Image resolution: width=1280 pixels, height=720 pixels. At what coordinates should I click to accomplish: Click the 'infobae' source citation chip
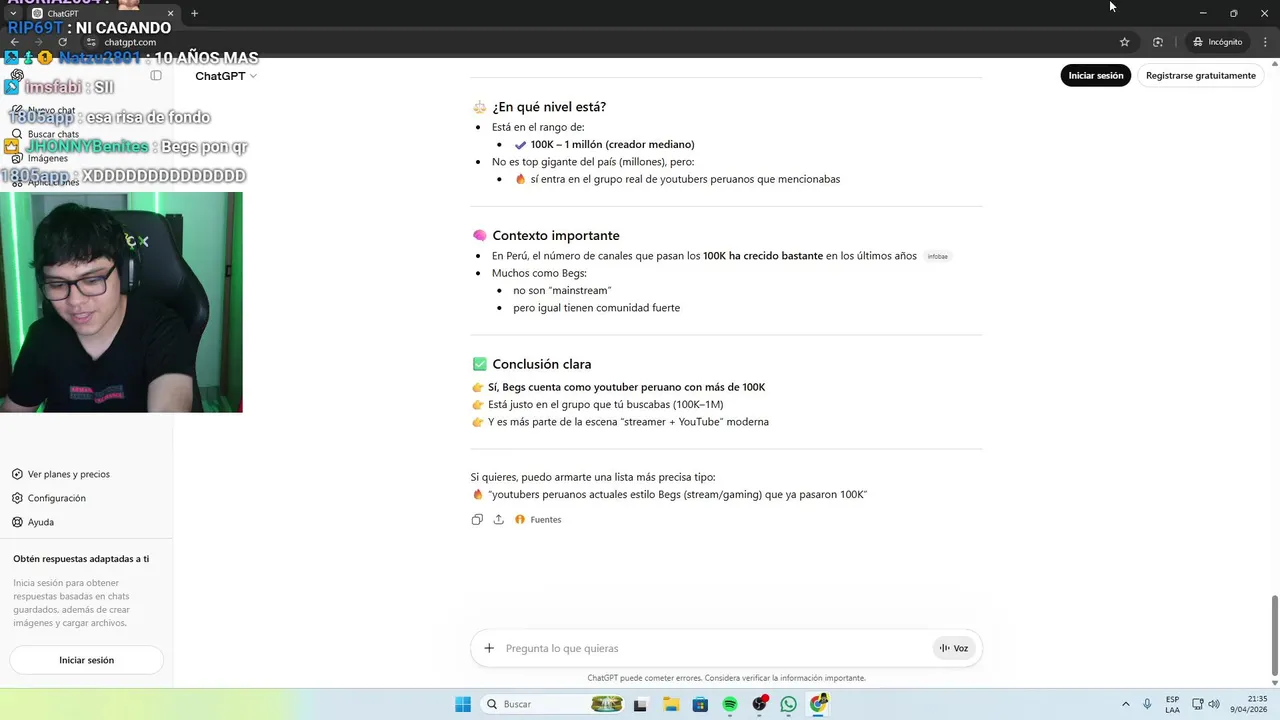pos(937,256)
